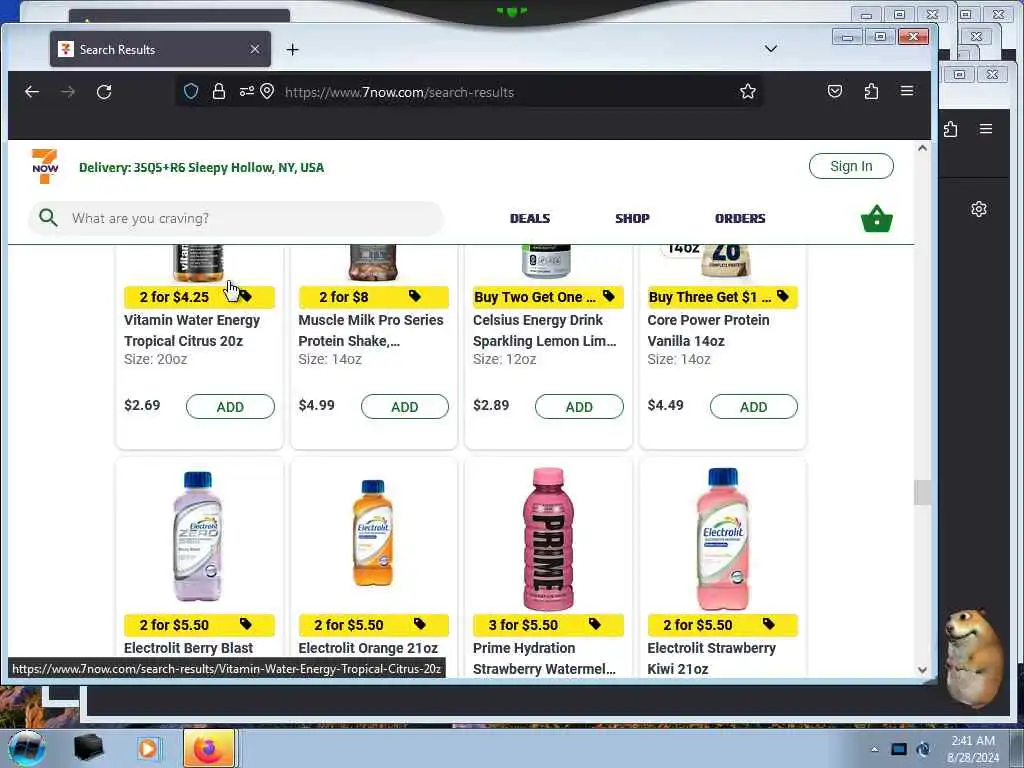Click the search magnifier icon
The width and height of the screenshot is (1024, 768).
(x=48, y=217)
